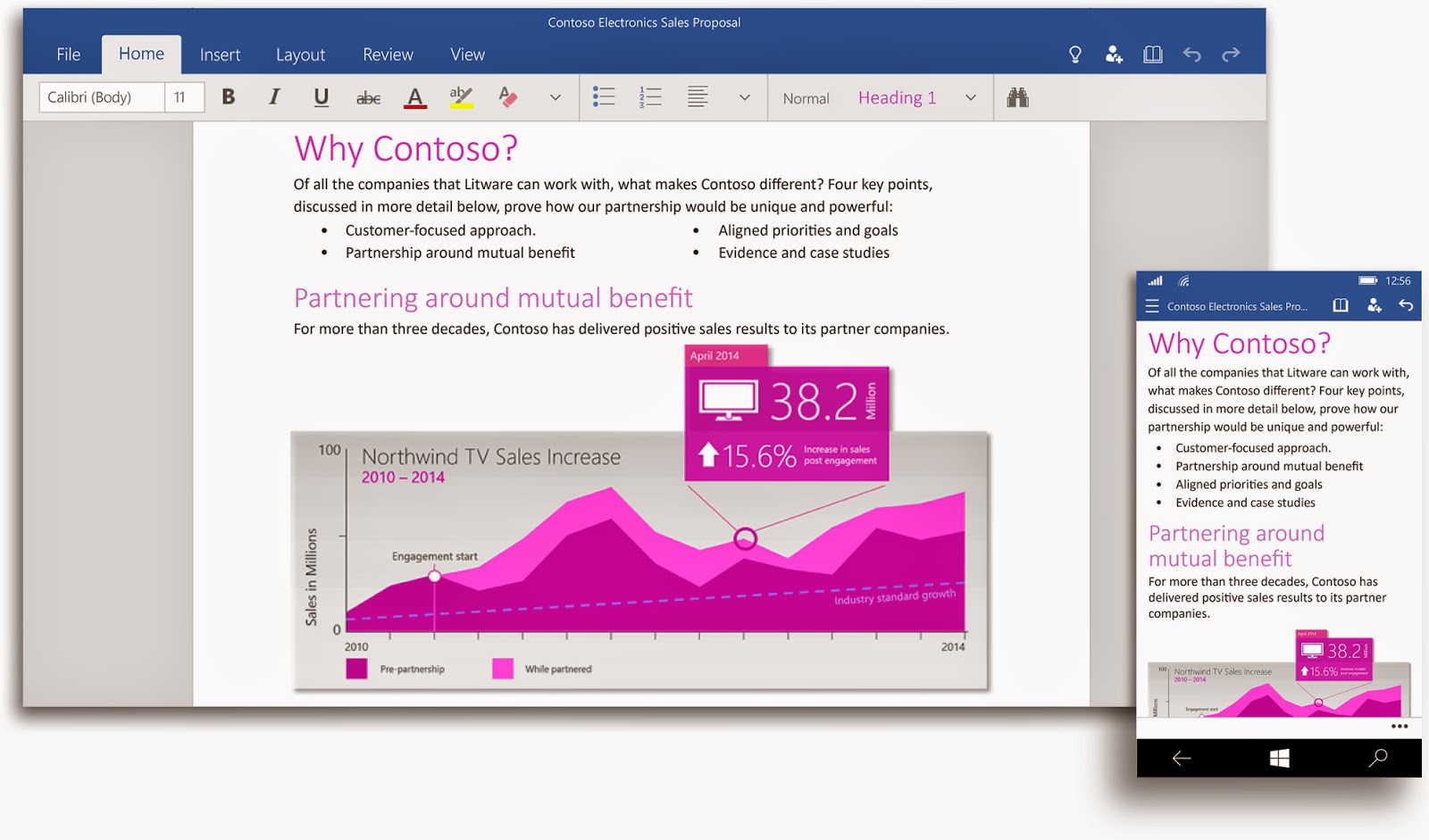Toggle bold formatting

click(228, 97)
